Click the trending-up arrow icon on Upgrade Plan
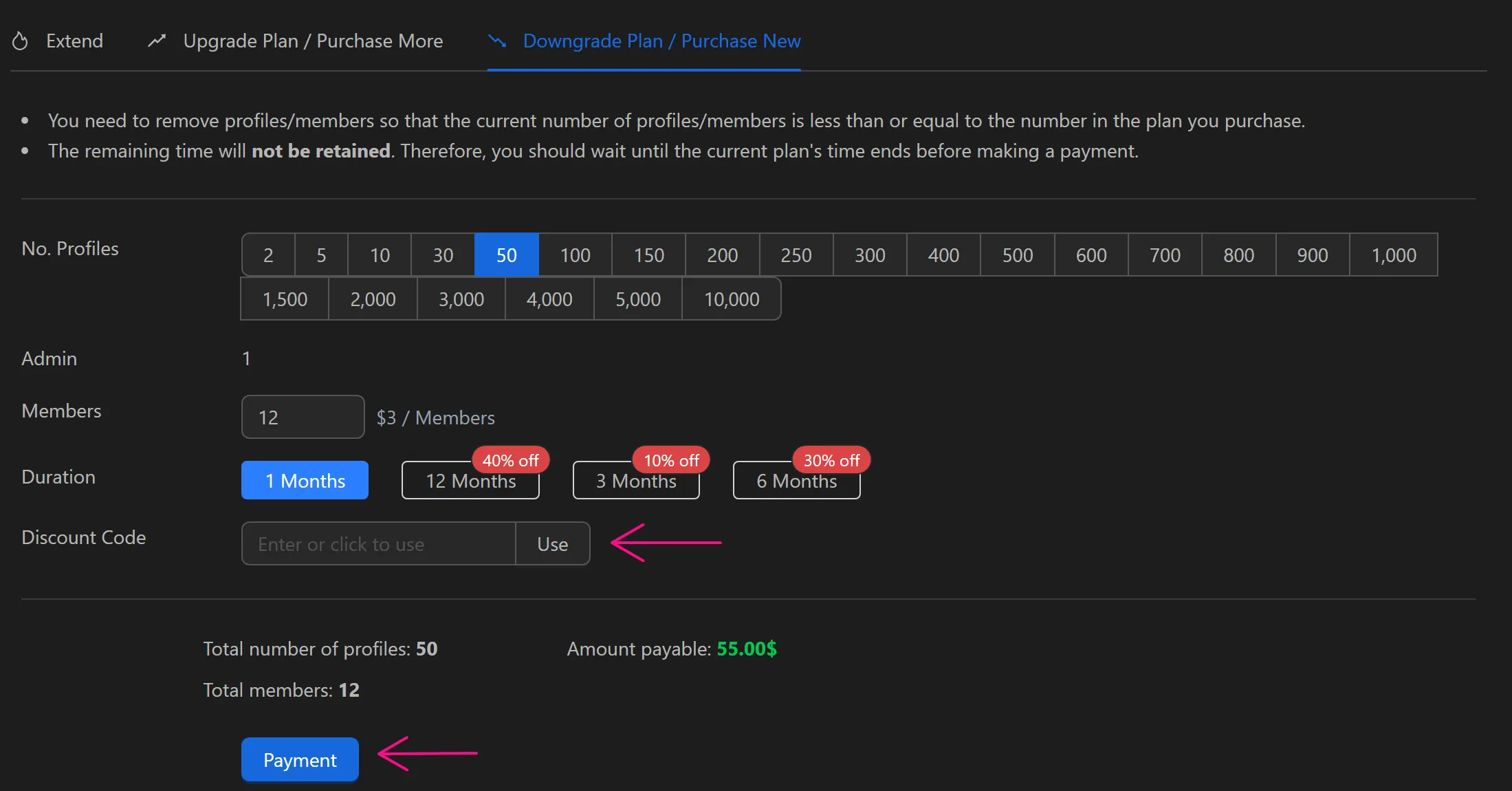This screenshot has width=1512, height=791. [156, 41]
